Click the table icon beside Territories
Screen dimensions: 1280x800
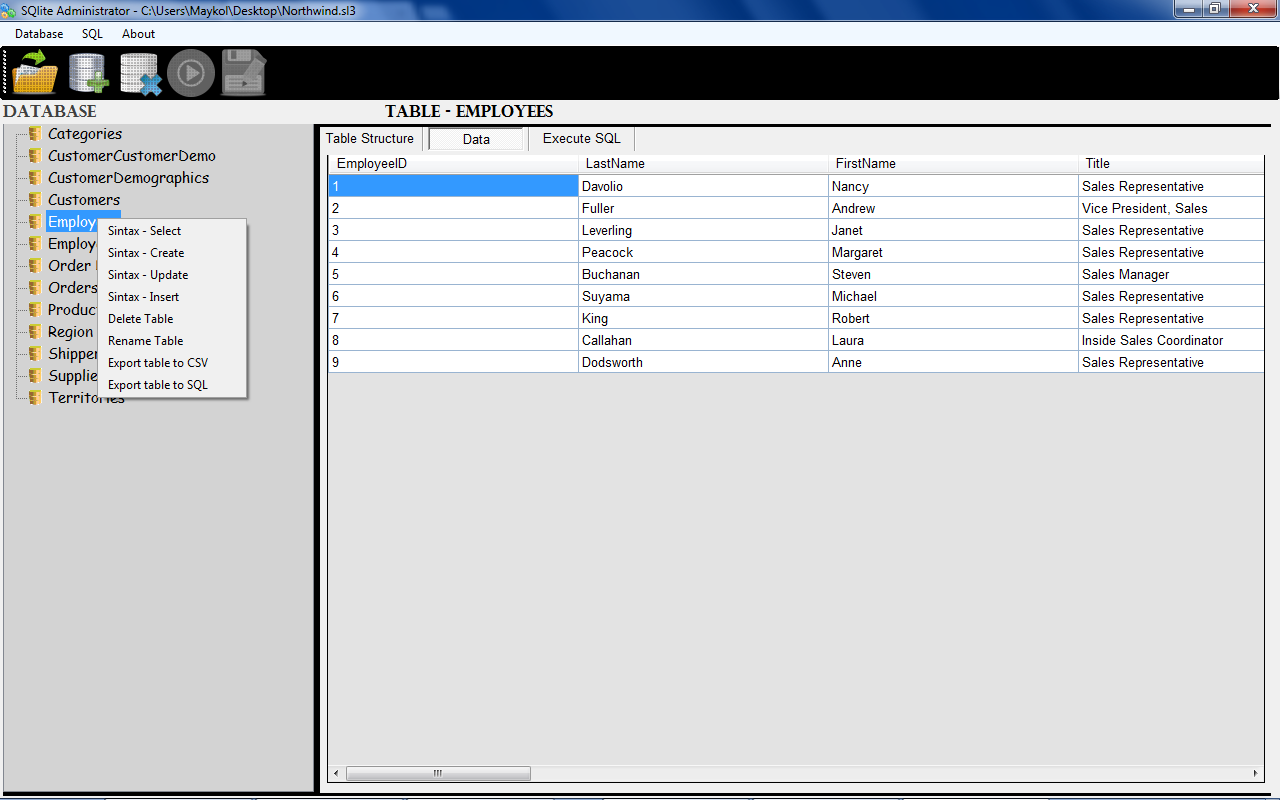[32, 397]
